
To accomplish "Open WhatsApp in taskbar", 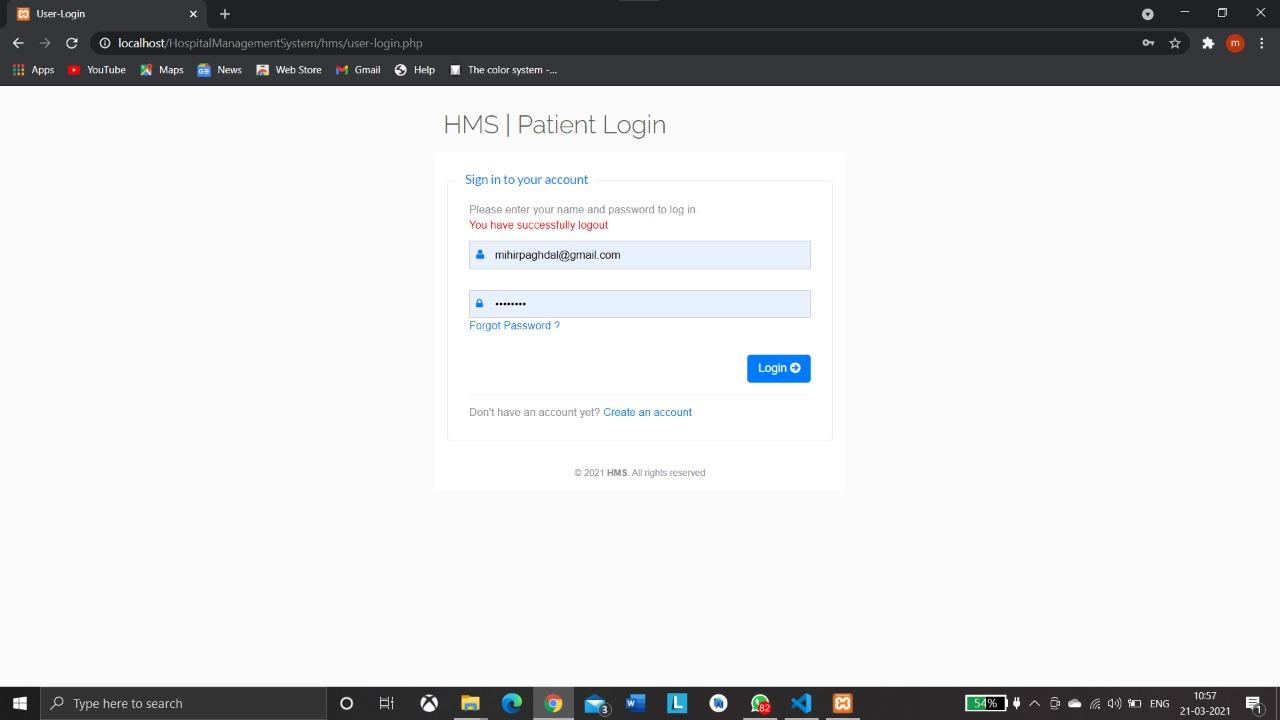I will (x=760, y=703).
